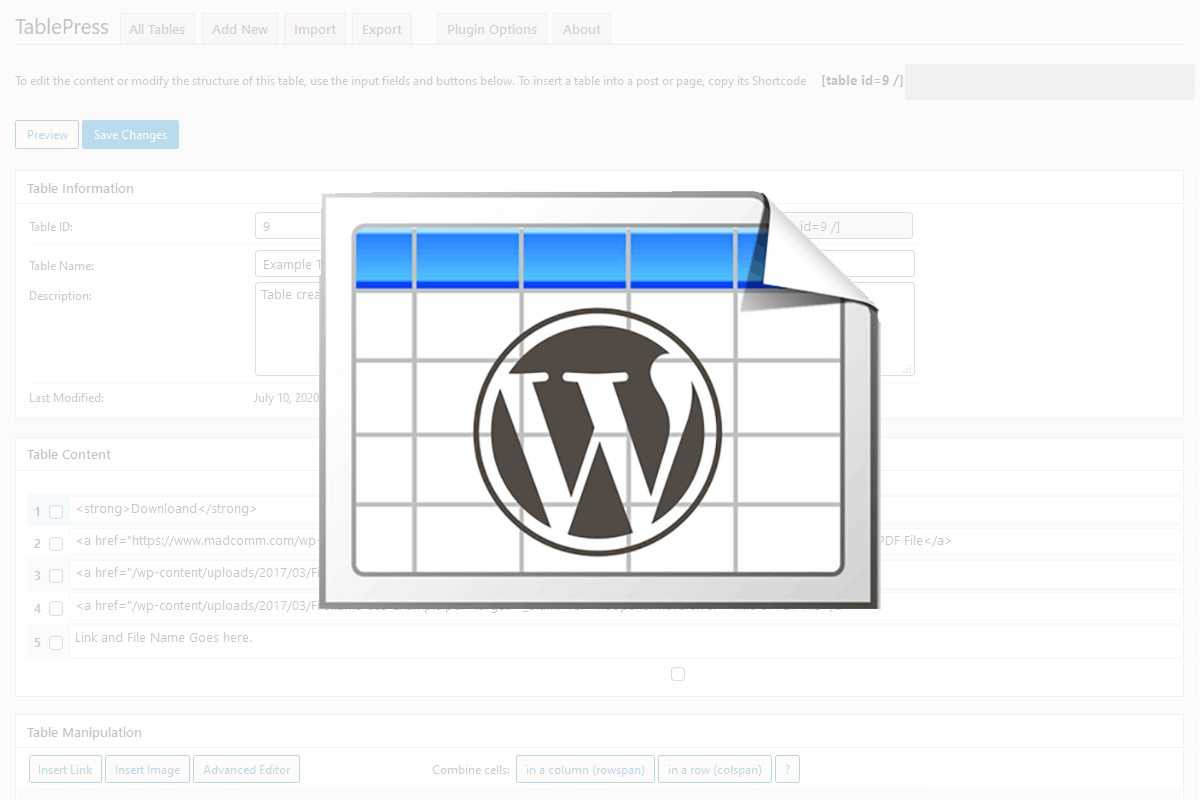Image resolution: width=1200 pixels, height=800 pixels.
Task: Go to the Plugin Options tab
Action: point(492,29)
